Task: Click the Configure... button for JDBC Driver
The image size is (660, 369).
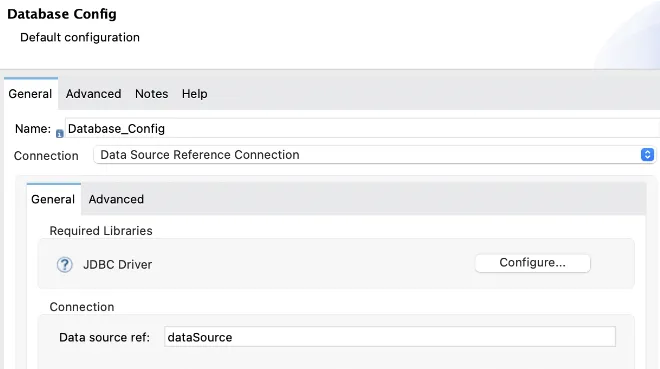Action: click(x=532, y=263)
